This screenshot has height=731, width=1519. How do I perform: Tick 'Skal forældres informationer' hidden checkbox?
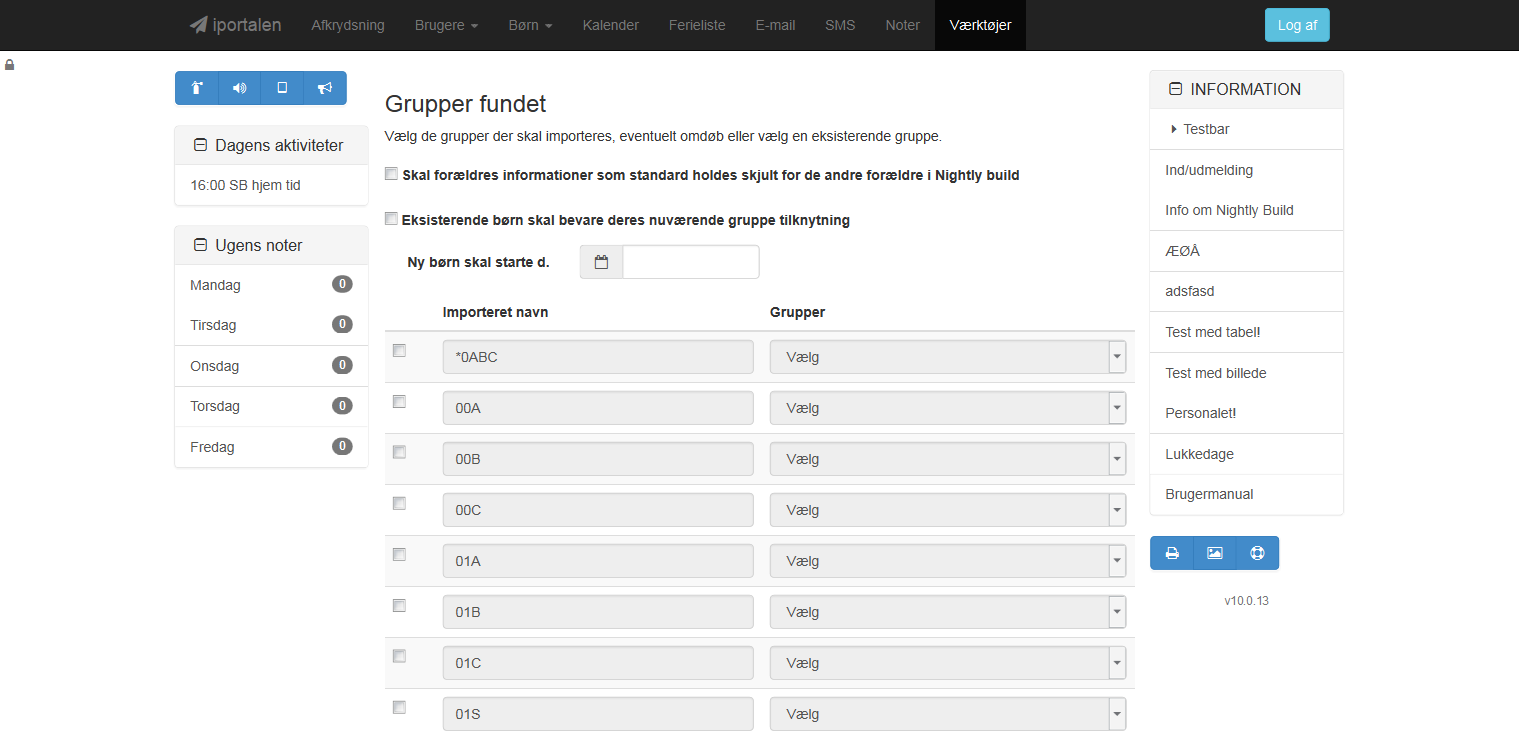391,174
